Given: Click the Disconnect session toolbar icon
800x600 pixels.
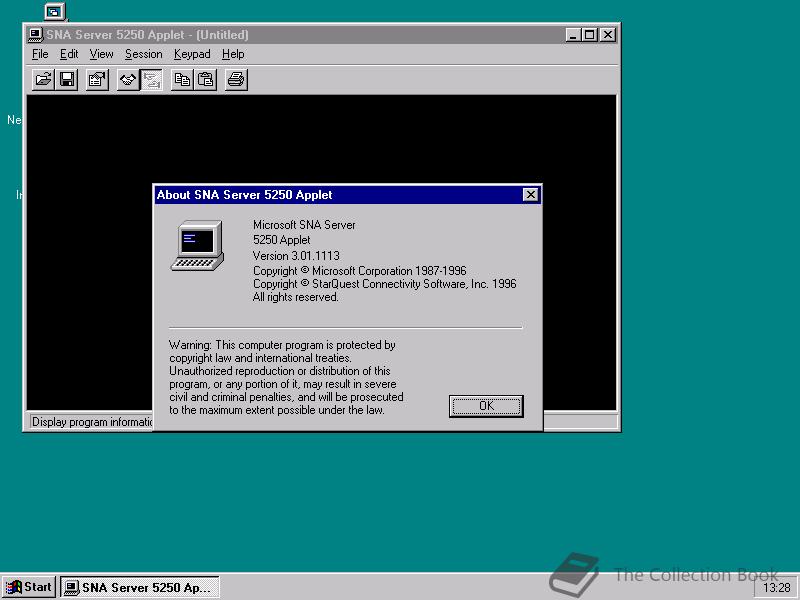Looking at the screenshot, I should coord(151,80).
